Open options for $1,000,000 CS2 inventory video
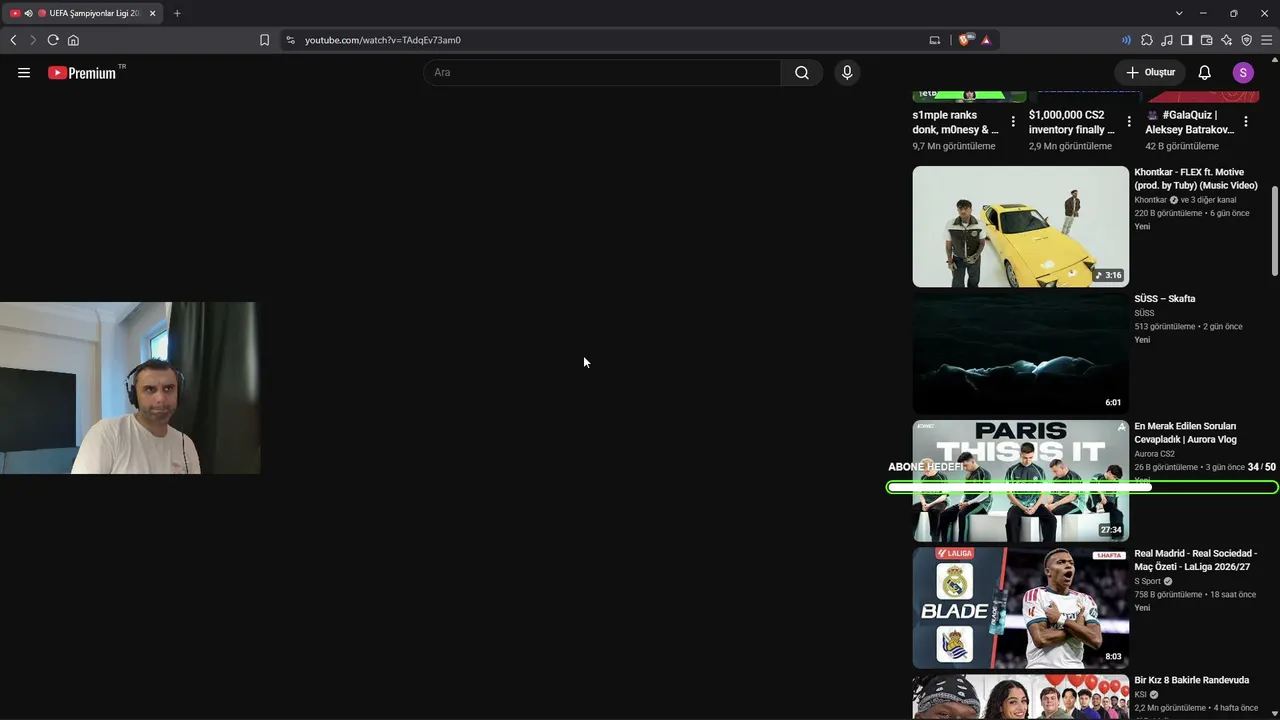 pos(1129,122)
